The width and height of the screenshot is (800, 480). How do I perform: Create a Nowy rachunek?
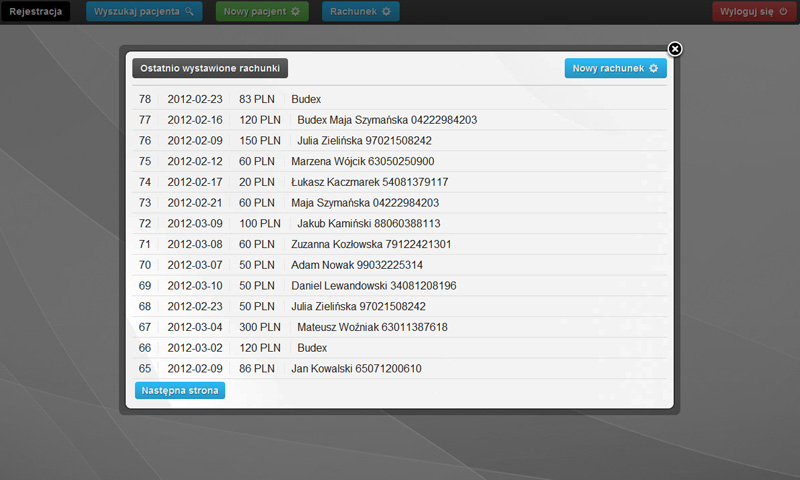[615, 68]
